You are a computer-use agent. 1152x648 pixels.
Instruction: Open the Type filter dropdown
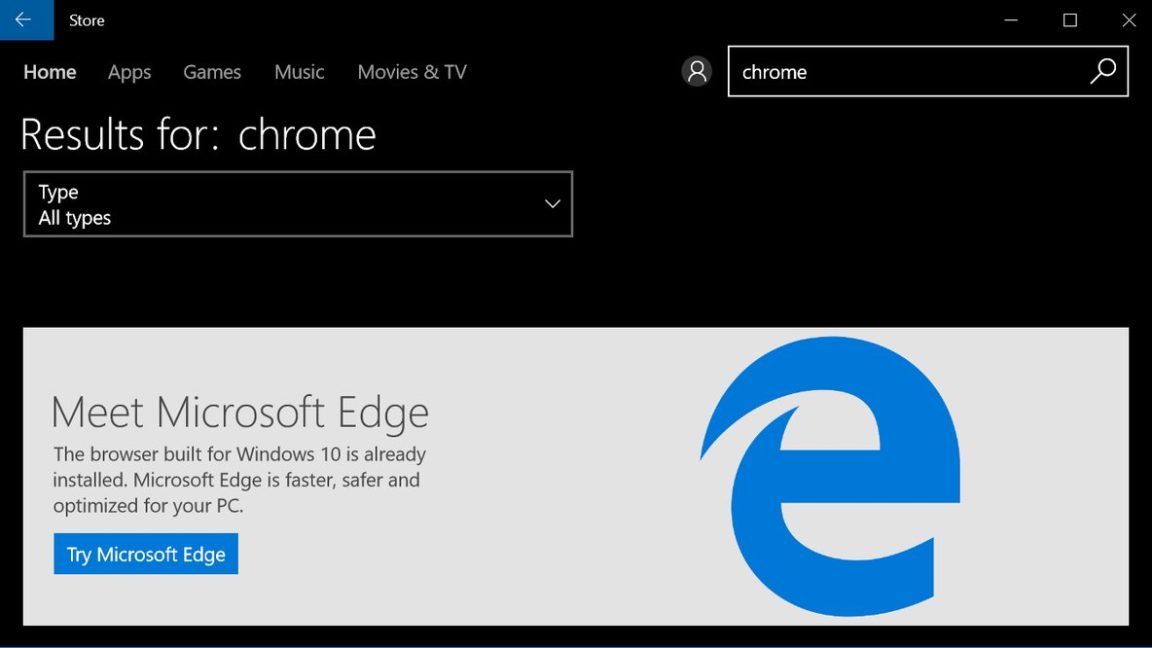[x=297, y=204]
